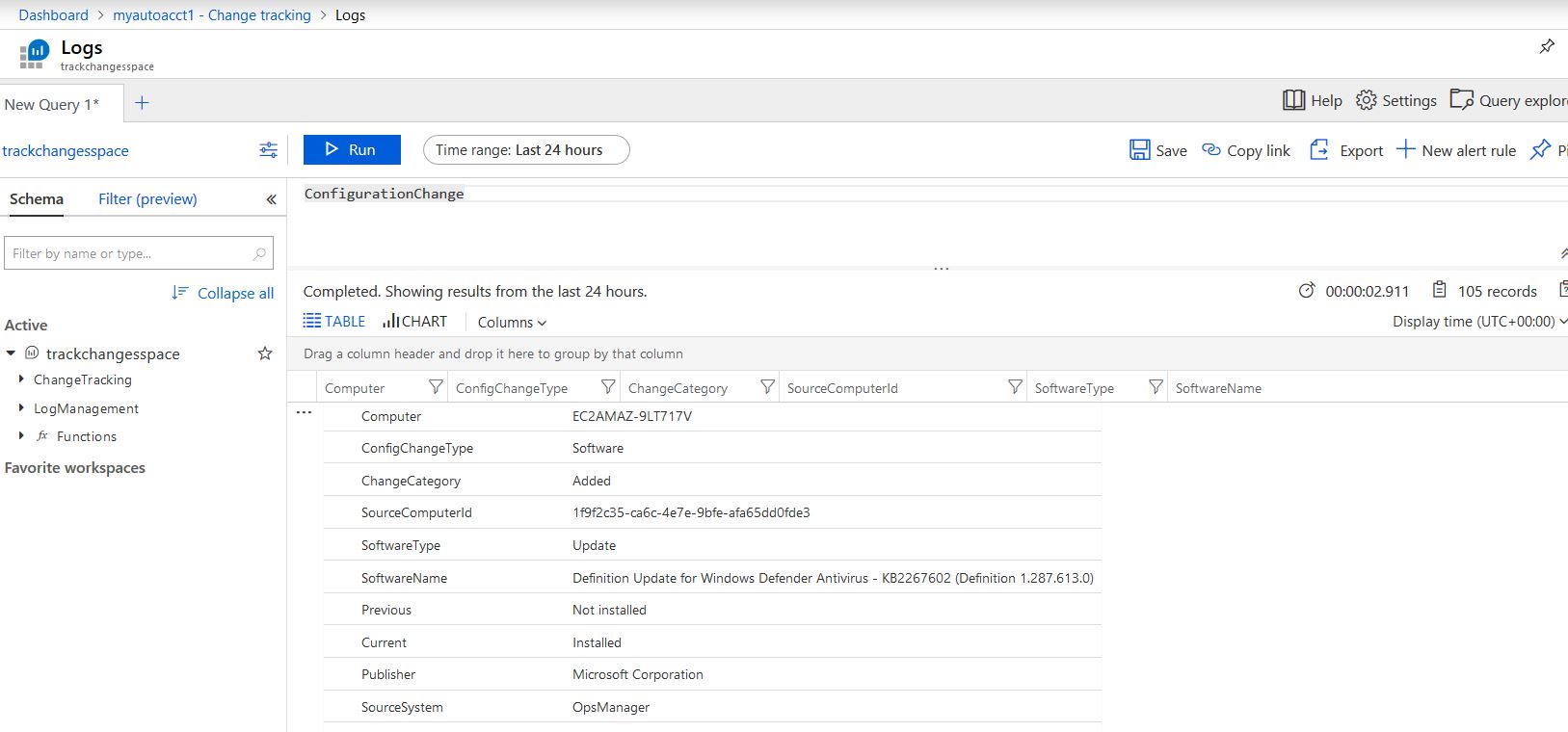This screenshot has width=1568, height=732.
Task: Change the Display time zone dropdown
Action: 1478,322
